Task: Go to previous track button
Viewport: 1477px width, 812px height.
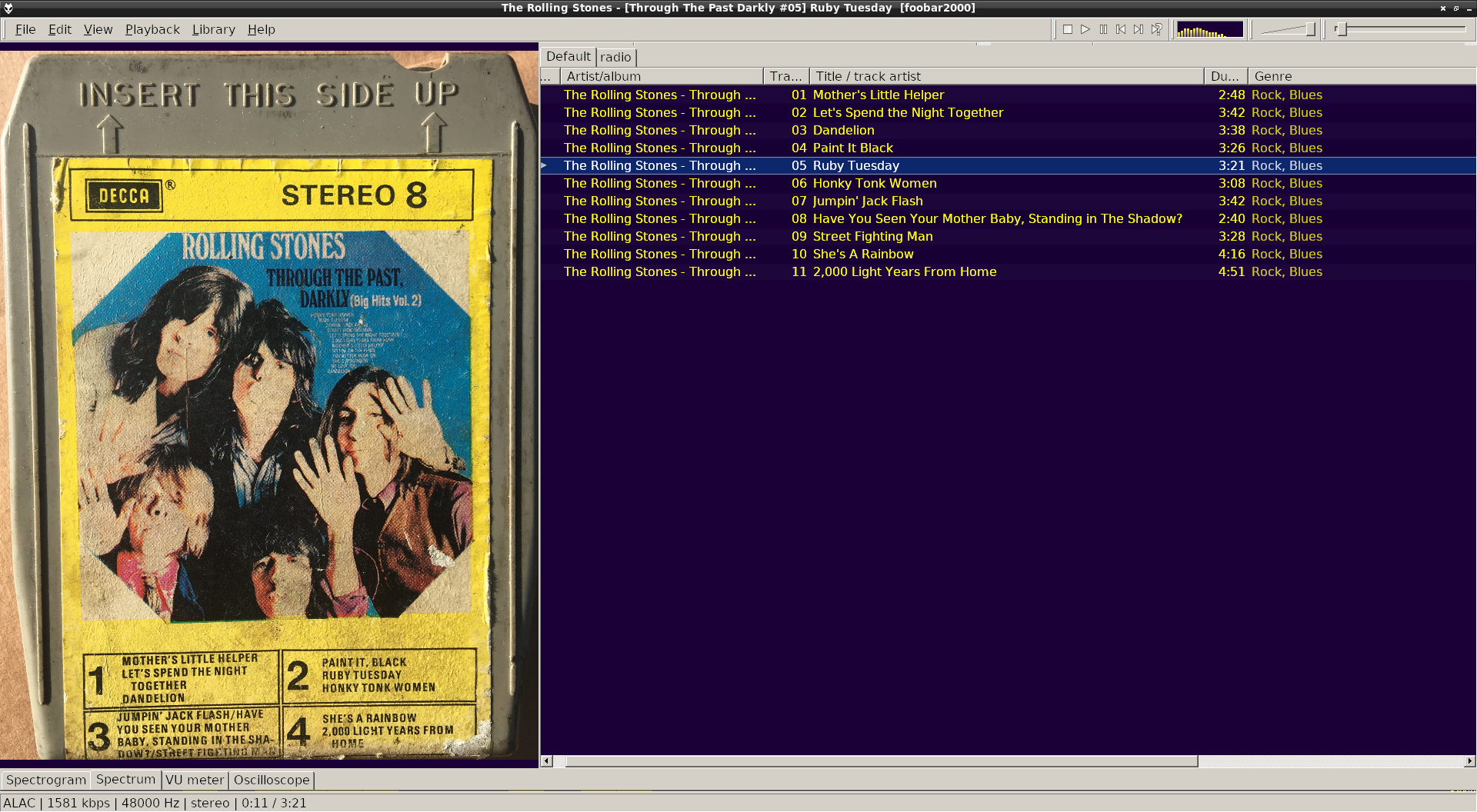Action: coord(1121,29)
